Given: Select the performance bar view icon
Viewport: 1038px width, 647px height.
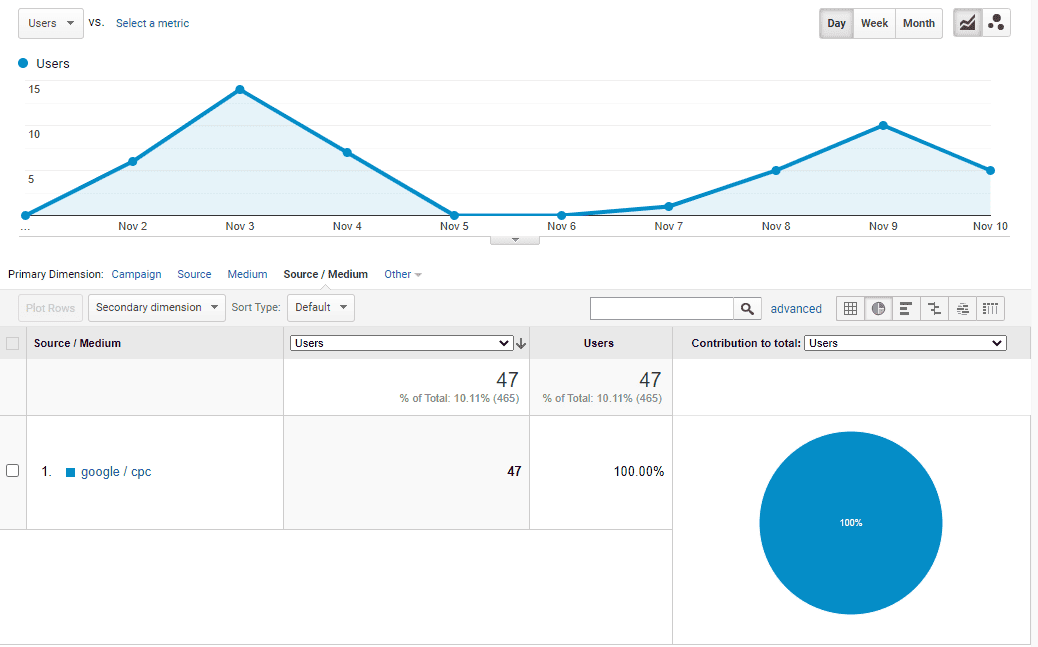Looking at the screenshot, I should 906,309.
